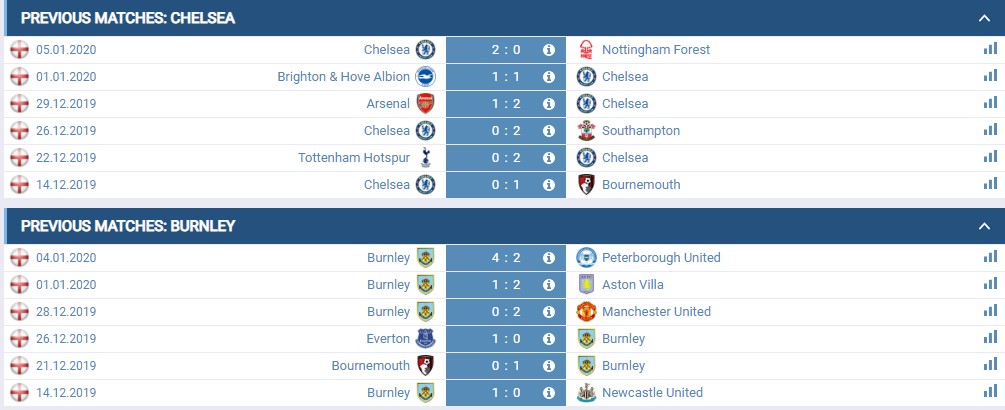Click the Previous Matches: Burnley header title
Viewport: 1005px width, 410px height.
point(128,226)
